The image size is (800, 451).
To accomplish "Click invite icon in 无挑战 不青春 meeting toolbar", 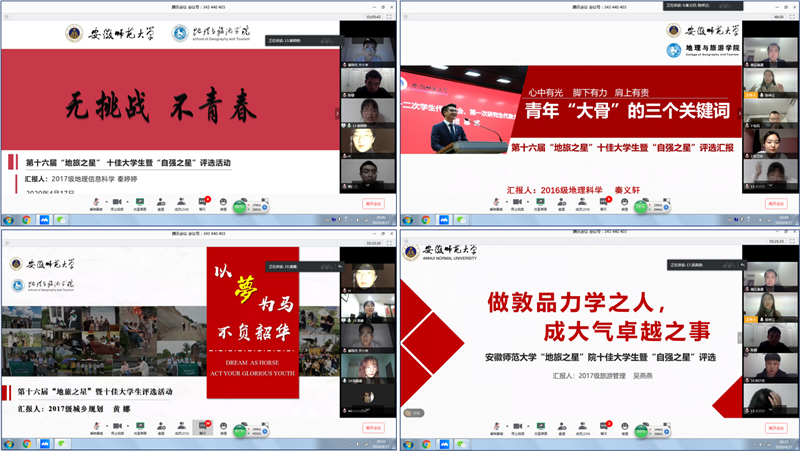I will [161, 201].
